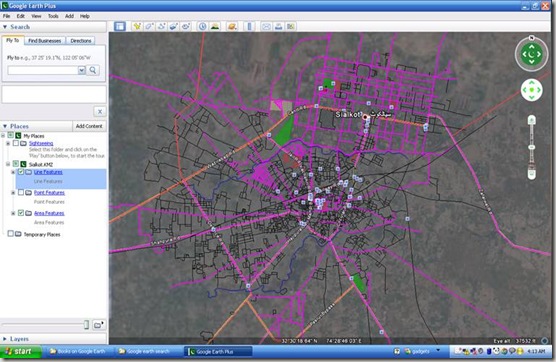Click the email envelope toolbar icon
Viewport: 556px width, 362px height.
(x=266, y=27)
